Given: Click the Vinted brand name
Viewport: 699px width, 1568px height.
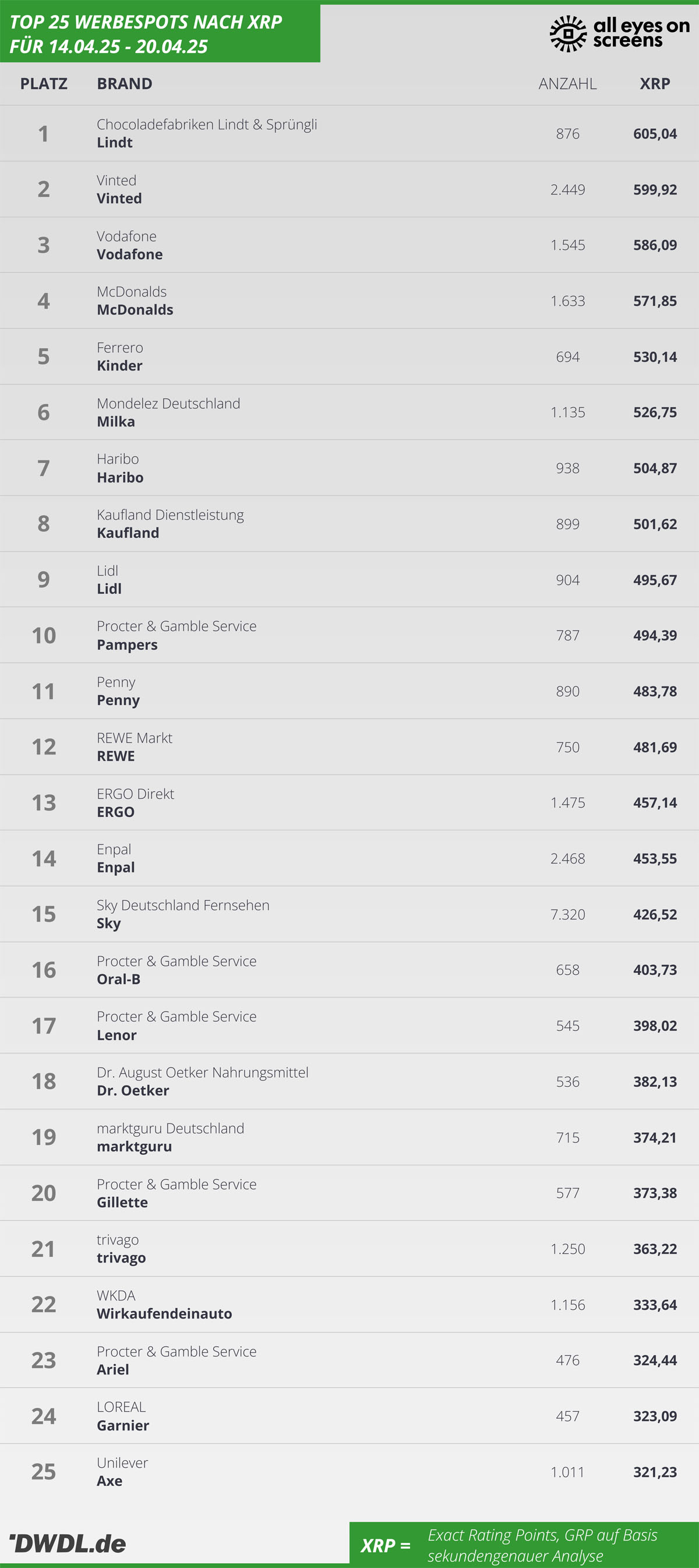Looking at the screenshot, I should 119,199.
